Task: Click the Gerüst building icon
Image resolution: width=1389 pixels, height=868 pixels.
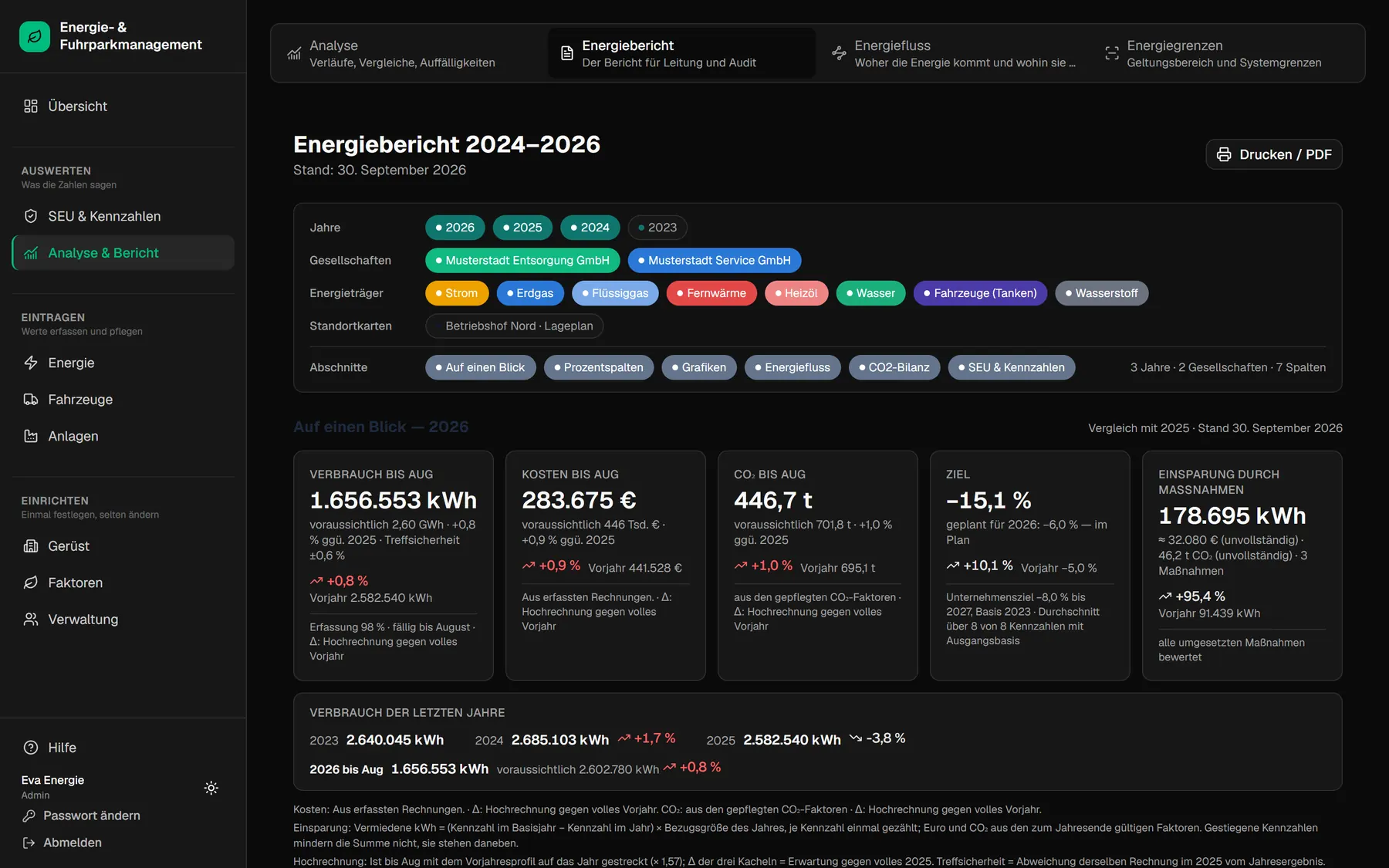Action: [31, 546]
